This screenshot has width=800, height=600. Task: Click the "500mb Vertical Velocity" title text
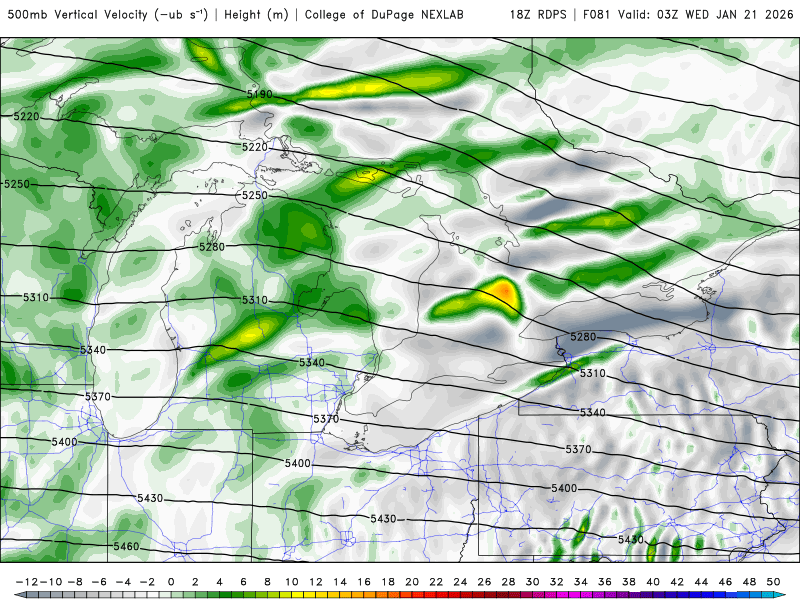click(x=78, y=14)
